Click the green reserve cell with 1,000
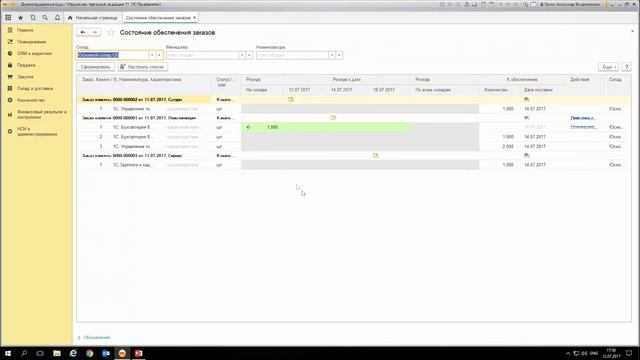The width and height of the screenshot is (640, 360). [x=326, y=127]
